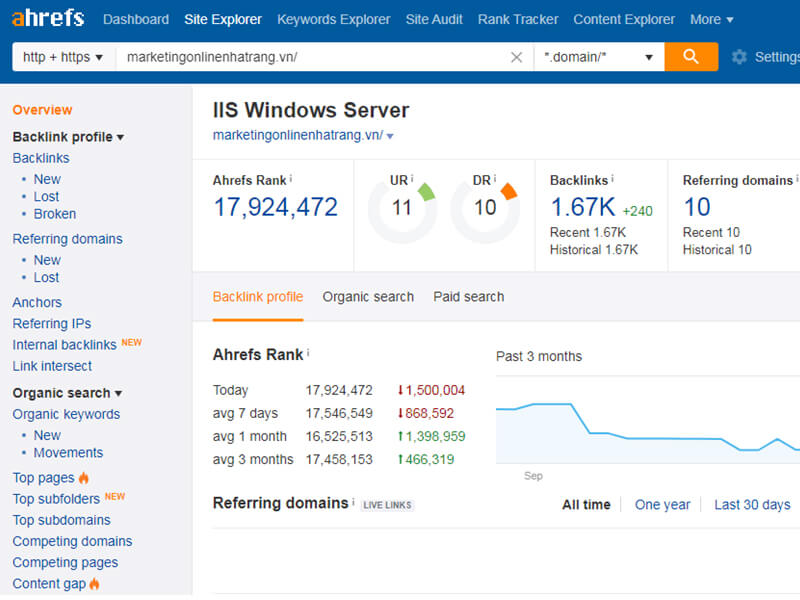800x600 pixels.
Task: Open the Link intersect link
Action: click(52, 366)
